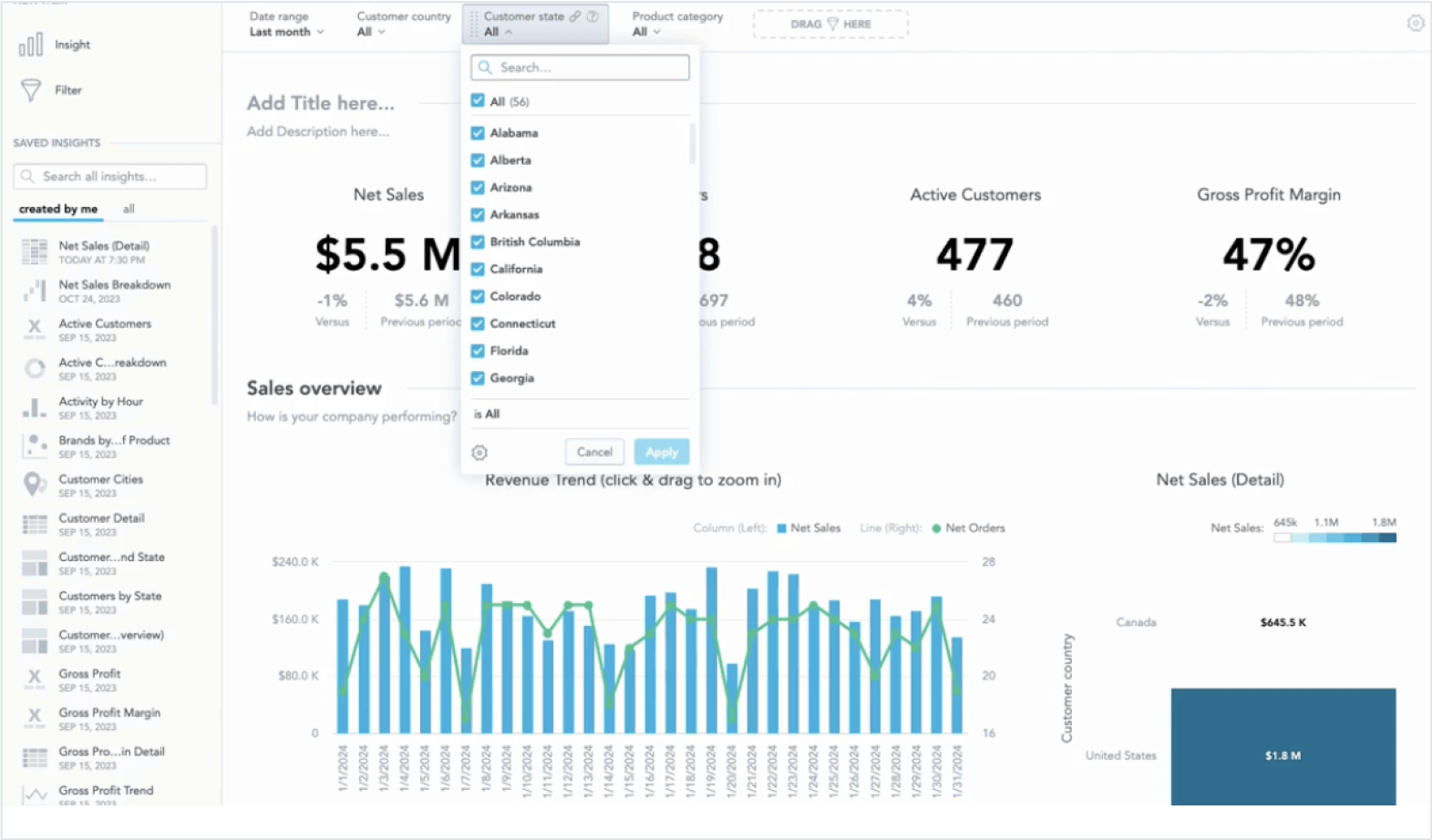Click the Customer...verview) insight icon
Image resolution: width=1432 pixels, height=840 pixels.
click(35, 640)
